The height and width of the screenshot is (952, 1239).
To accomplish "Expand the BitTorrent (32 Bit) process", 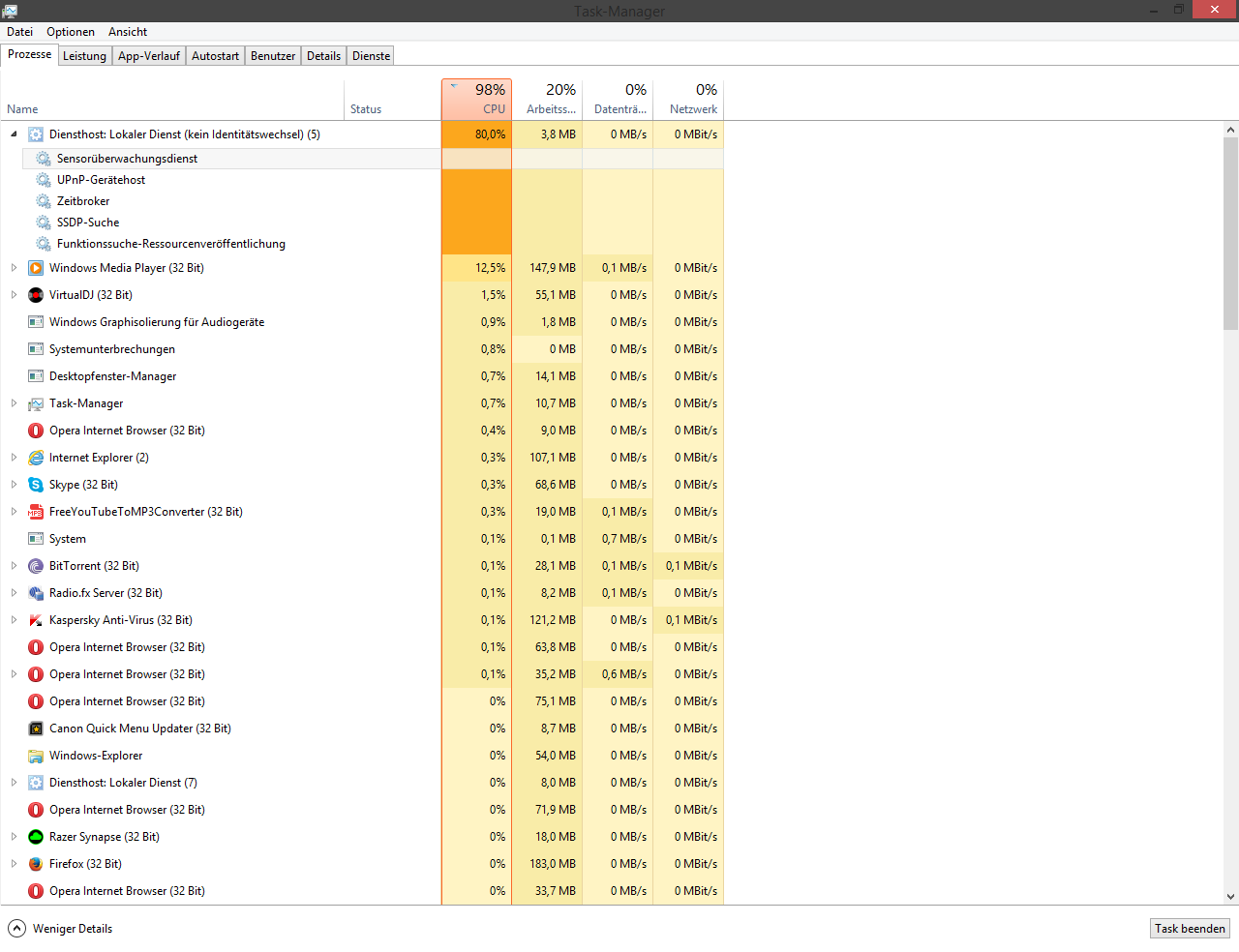I will coord(14,566).
